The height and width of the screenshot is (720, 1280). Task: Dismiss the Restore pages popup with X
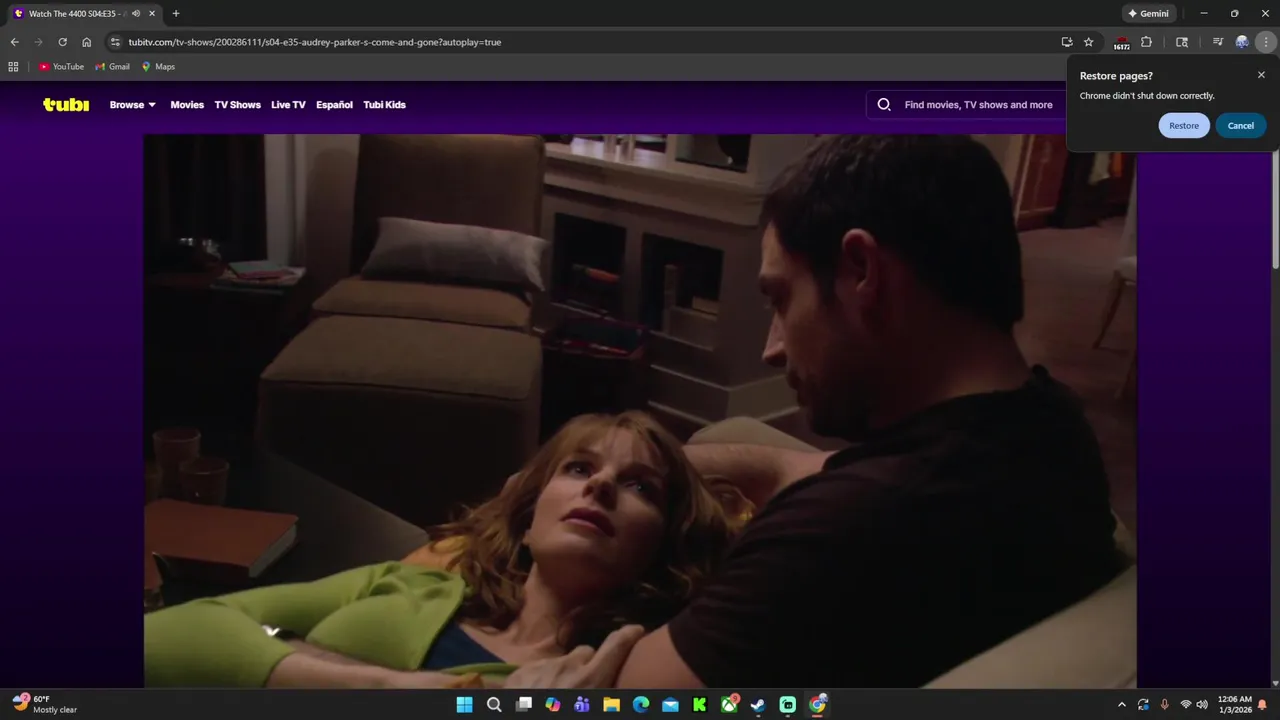(x=1261, y=75)
